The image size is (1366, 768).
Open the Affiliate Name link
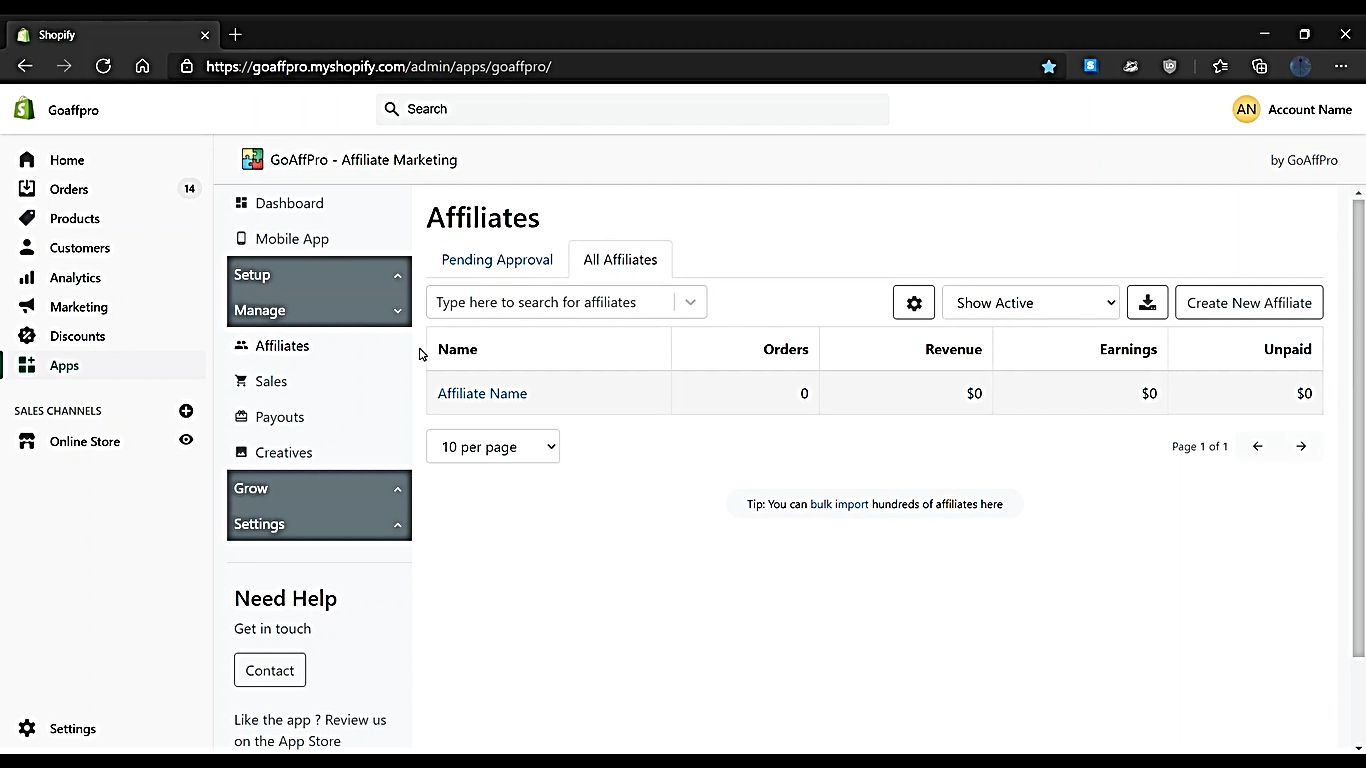click(482, 393)
